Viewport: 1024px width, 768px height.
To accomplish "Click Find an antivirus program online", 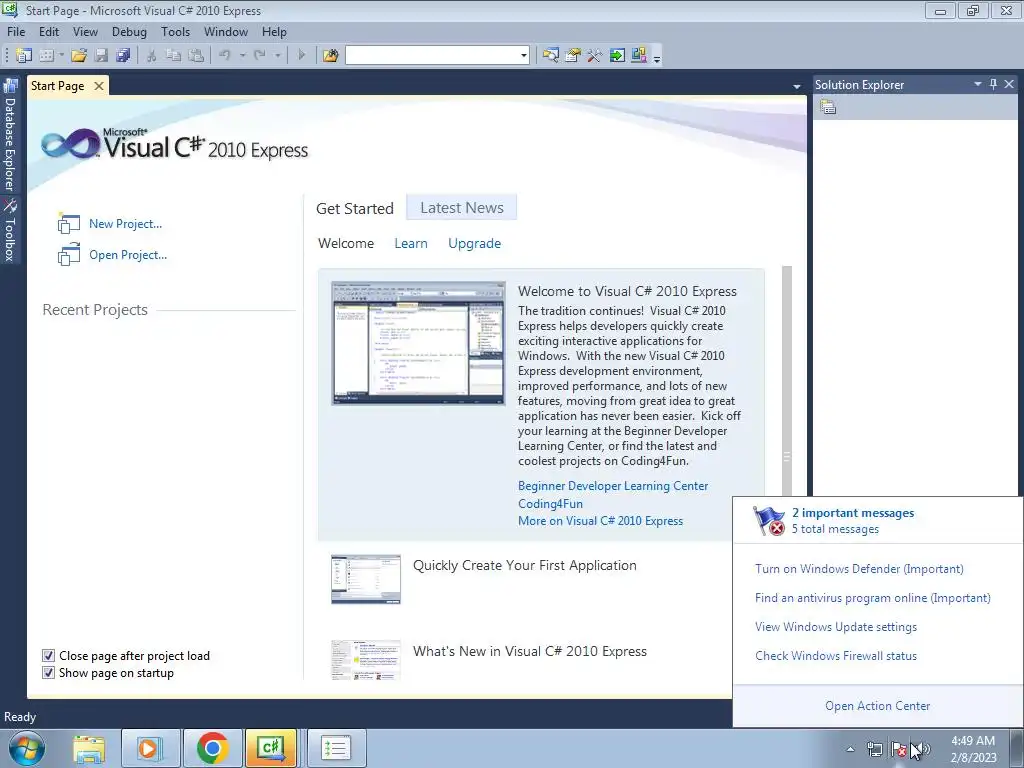I will [872, 598].
